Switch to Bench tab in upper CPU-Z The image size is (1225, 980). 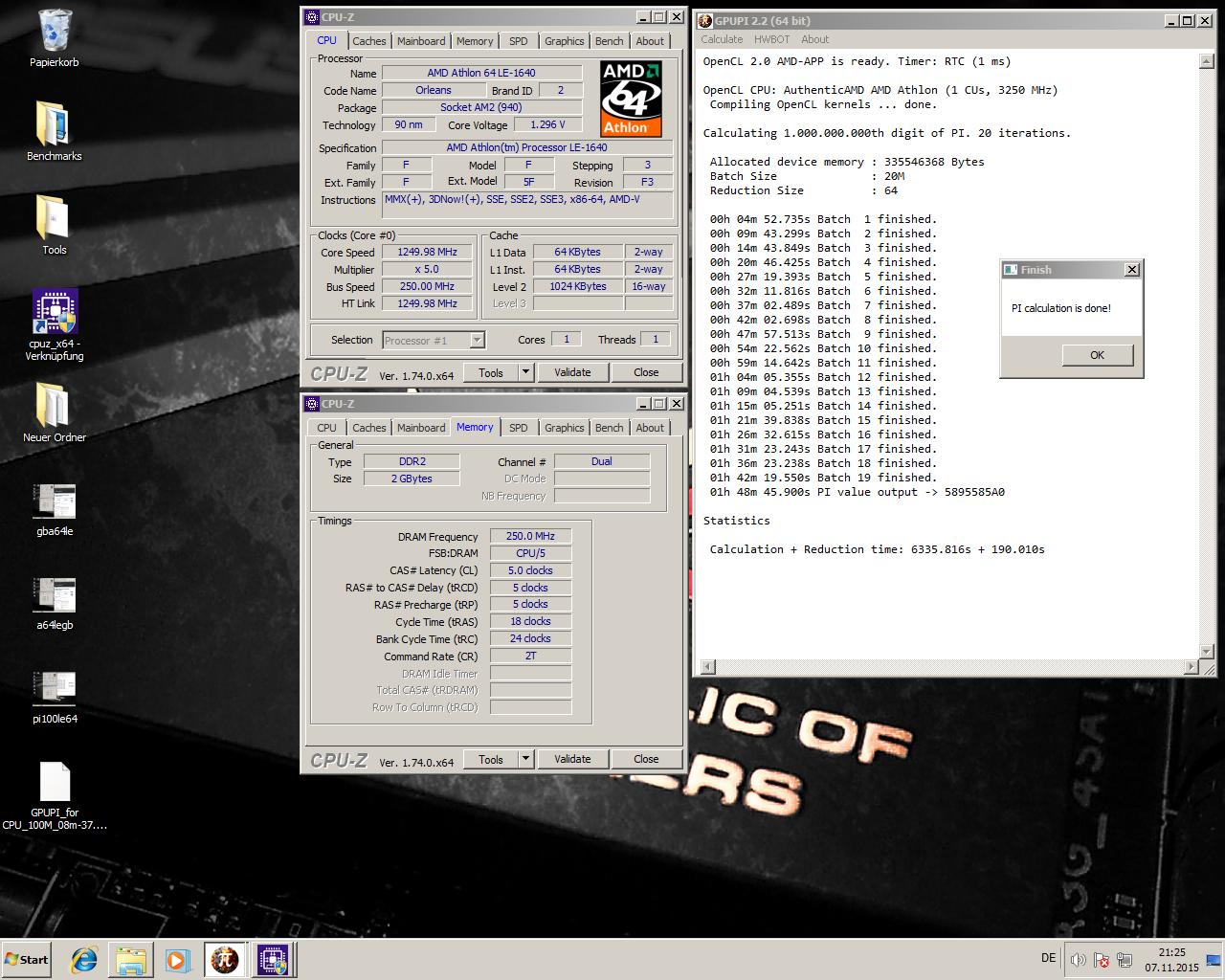click(609, 41)
